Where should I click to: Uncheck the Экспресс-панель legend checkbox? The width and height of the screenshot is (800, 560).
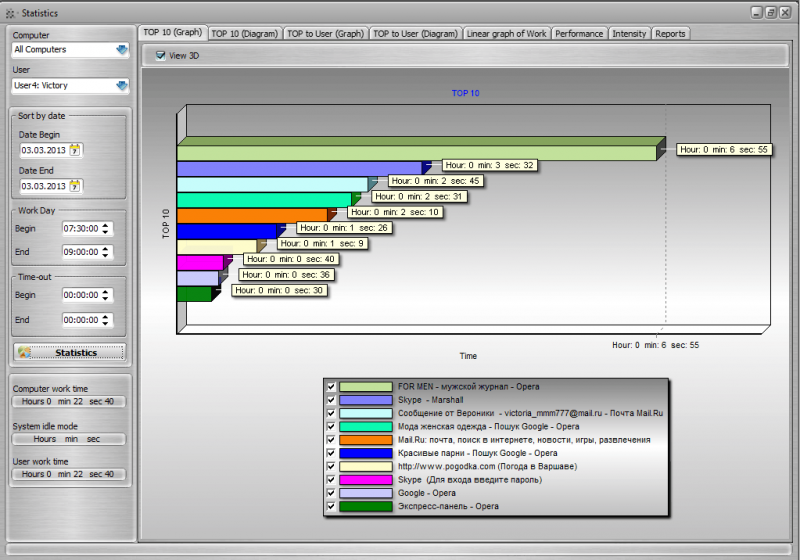[x=331, y=506]
